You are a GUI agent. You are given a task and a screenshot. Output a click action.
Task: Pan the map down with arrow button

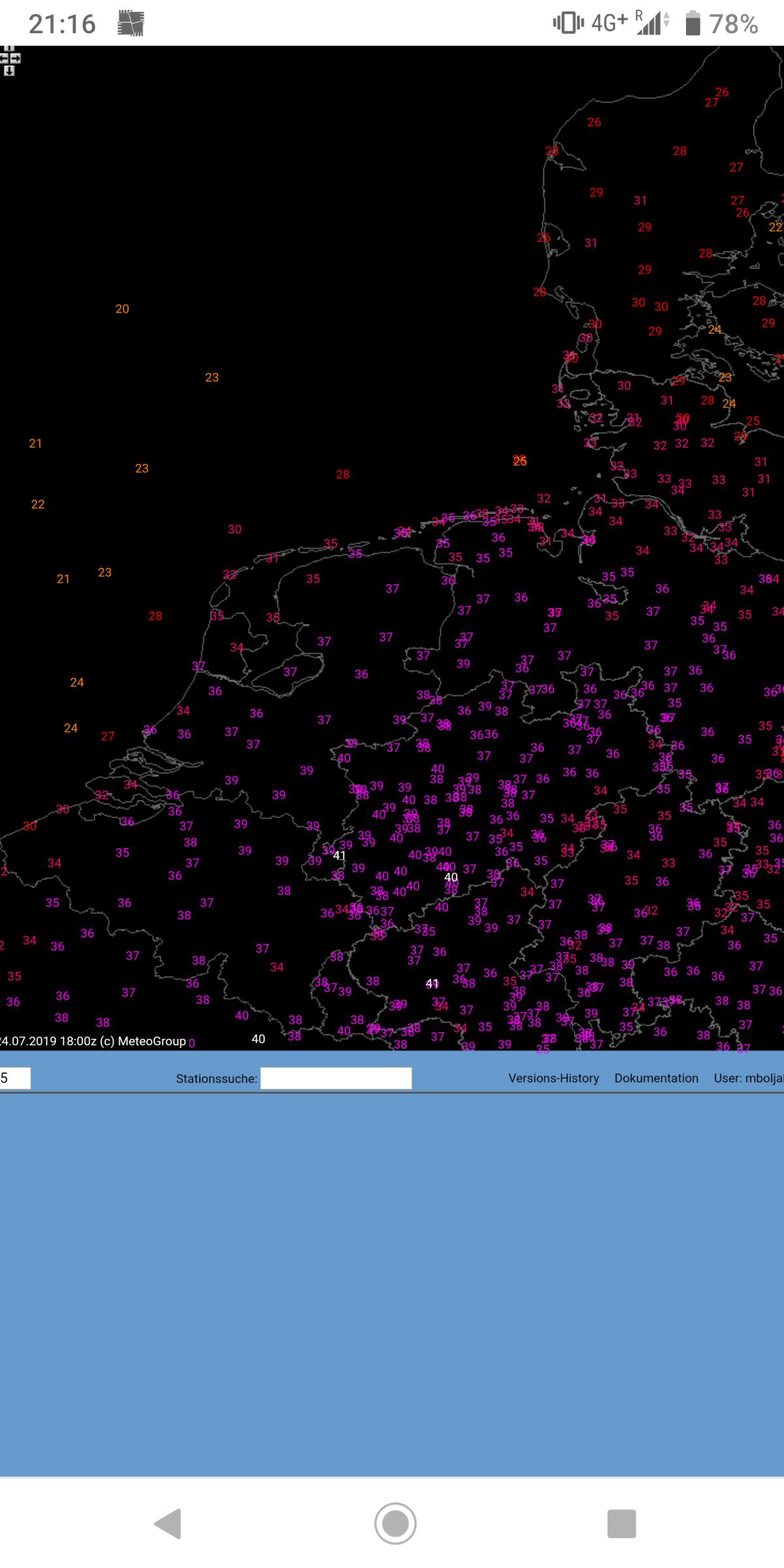[9, 71]
